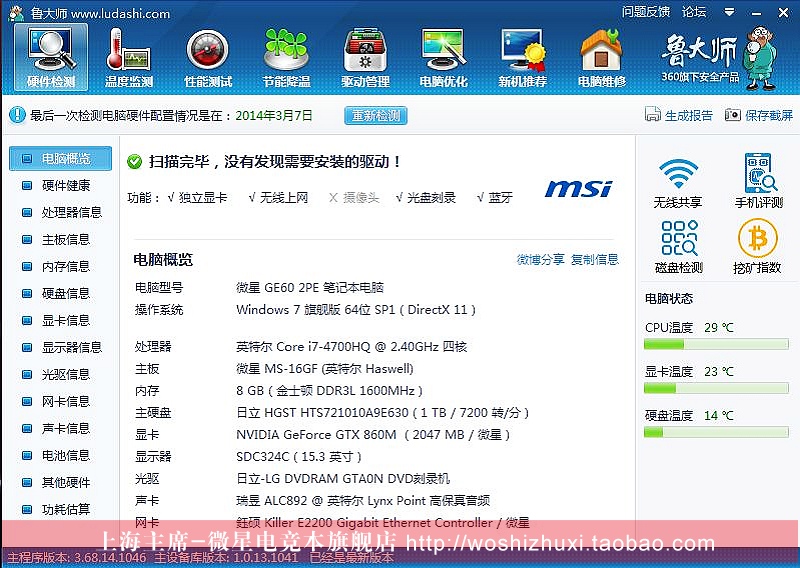The height and width of the screenshot is (568, 800).
Task: Click the GeForce GTX 860M text
Action: pos(373,435)
